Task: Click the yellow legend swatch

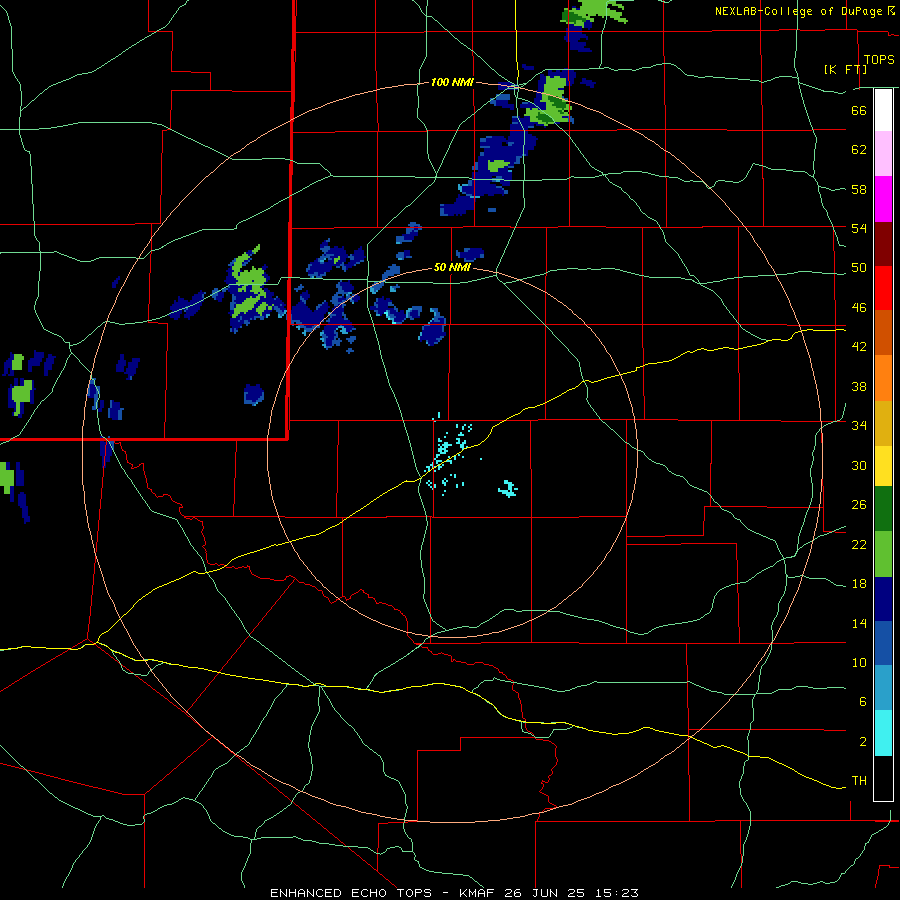Action: (883, 466)
